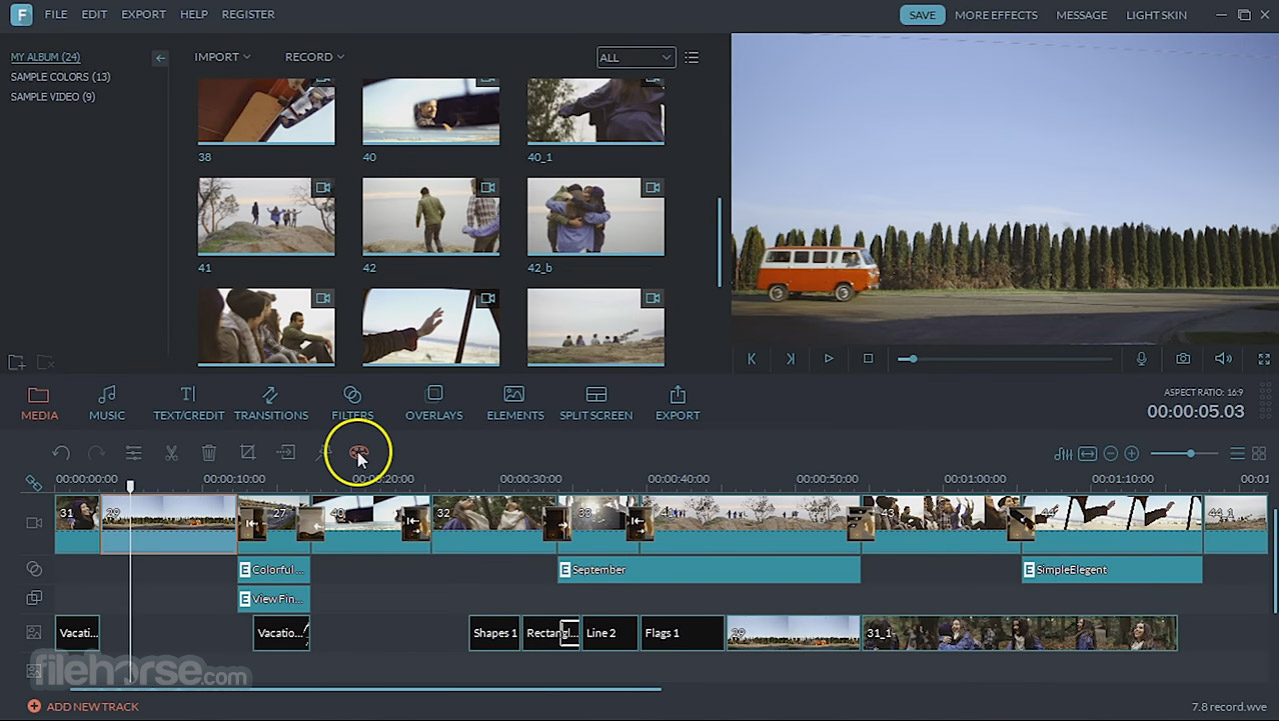Click the zoom-to-fit timeline icon

[1088, 452]
